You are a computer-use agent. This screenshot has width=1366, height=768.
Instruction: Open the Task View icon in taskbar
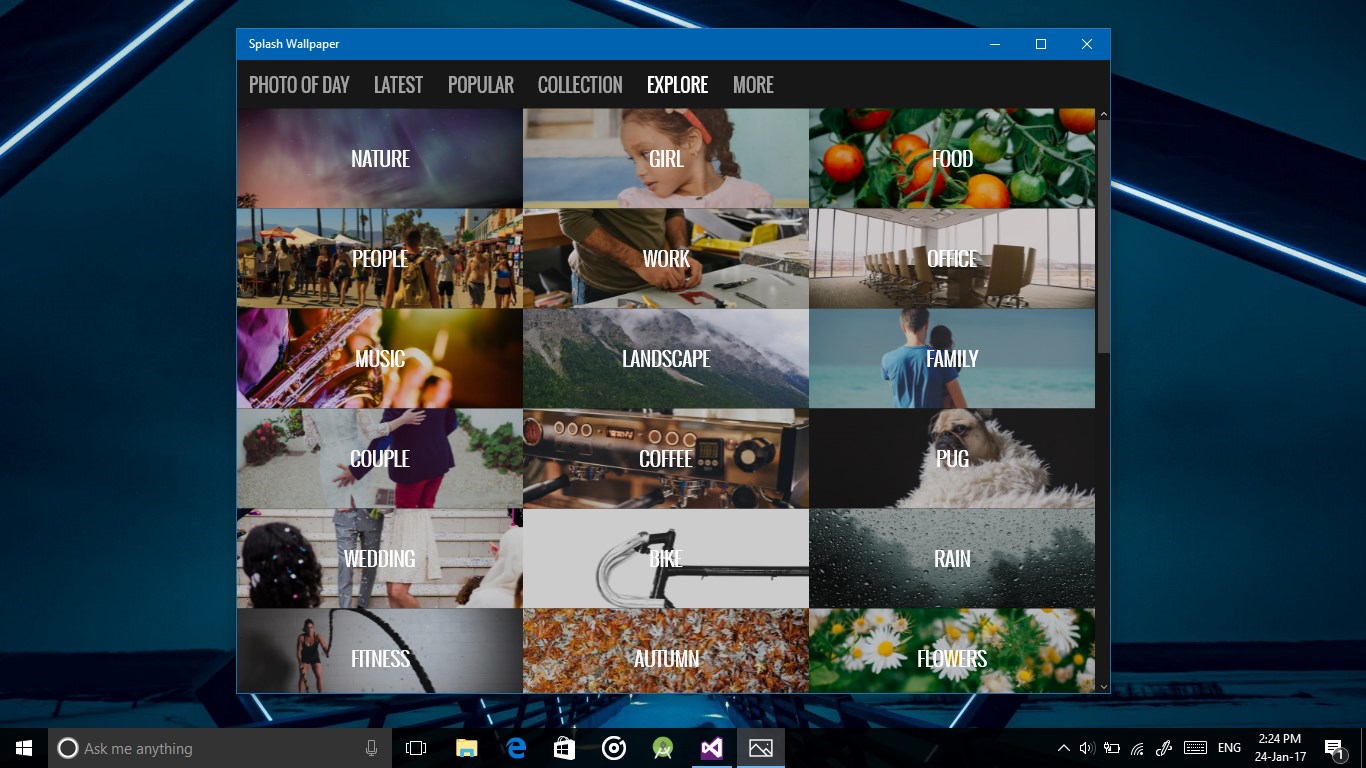pos(416,748)
